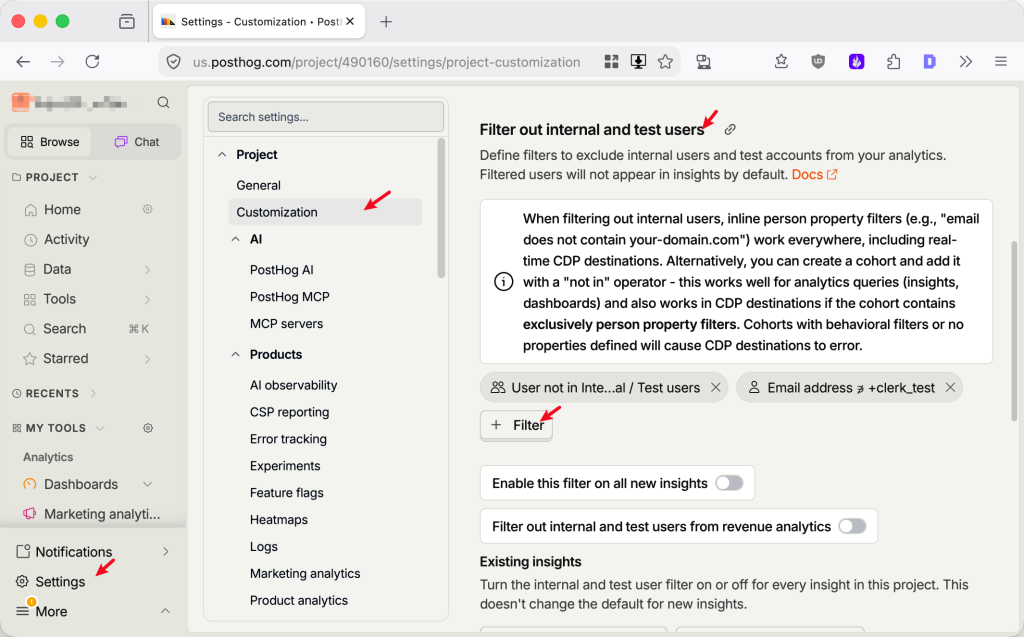Collapse the AI settings section
The width and height of the screenshot is (1024, 637).
(x=236, y=239)
